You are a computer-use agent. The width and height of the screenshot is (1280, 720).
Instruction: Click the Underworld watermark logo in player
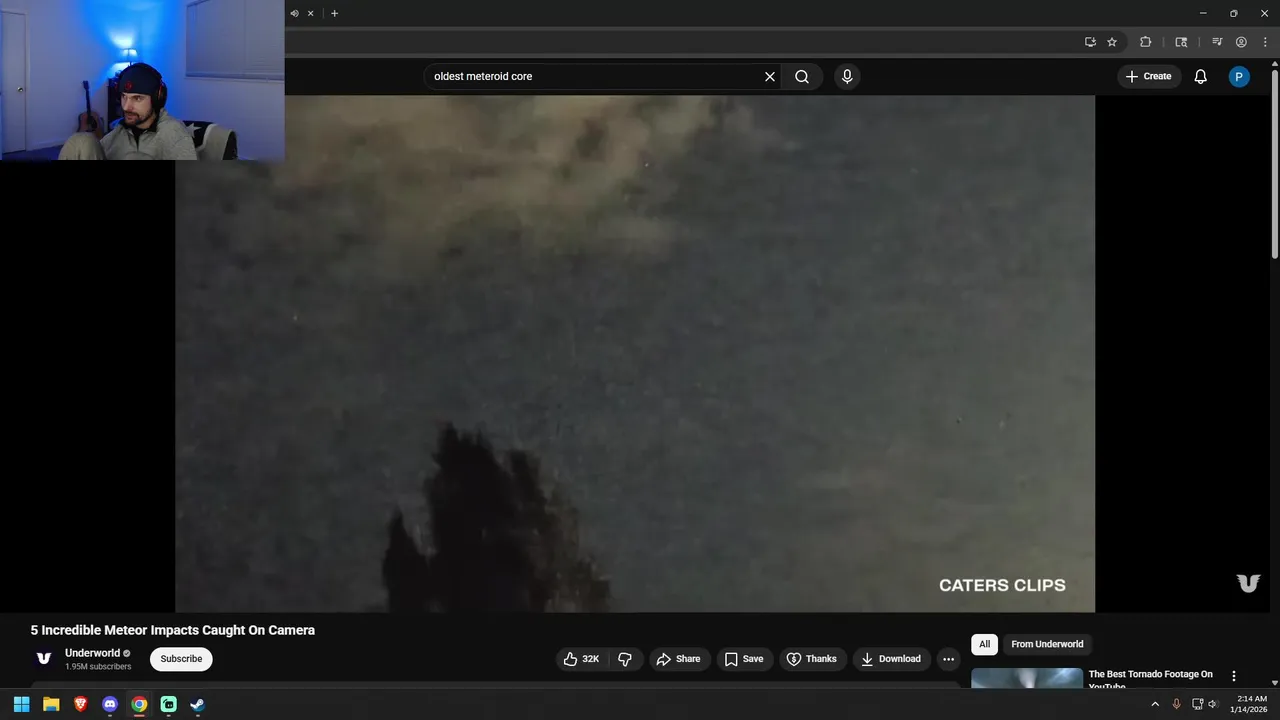tap(1248, 583)
